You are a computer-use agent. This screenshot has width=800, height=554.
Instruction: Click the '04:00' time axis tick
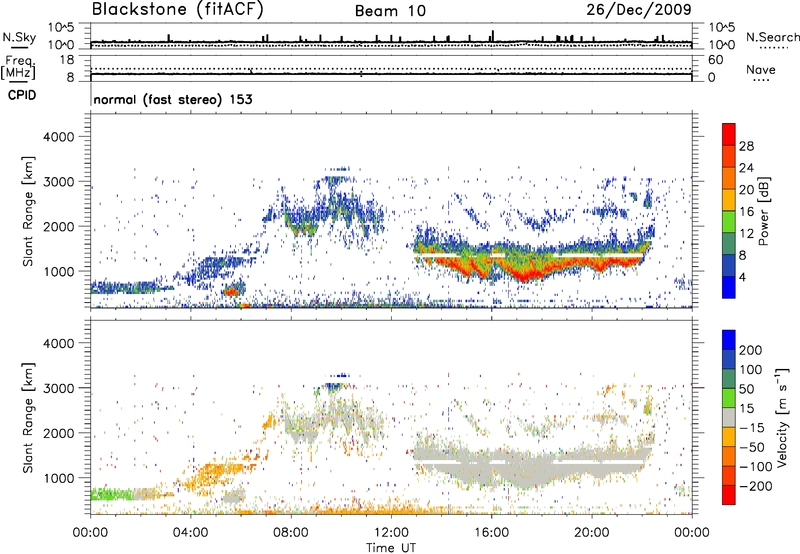point(191,533)
